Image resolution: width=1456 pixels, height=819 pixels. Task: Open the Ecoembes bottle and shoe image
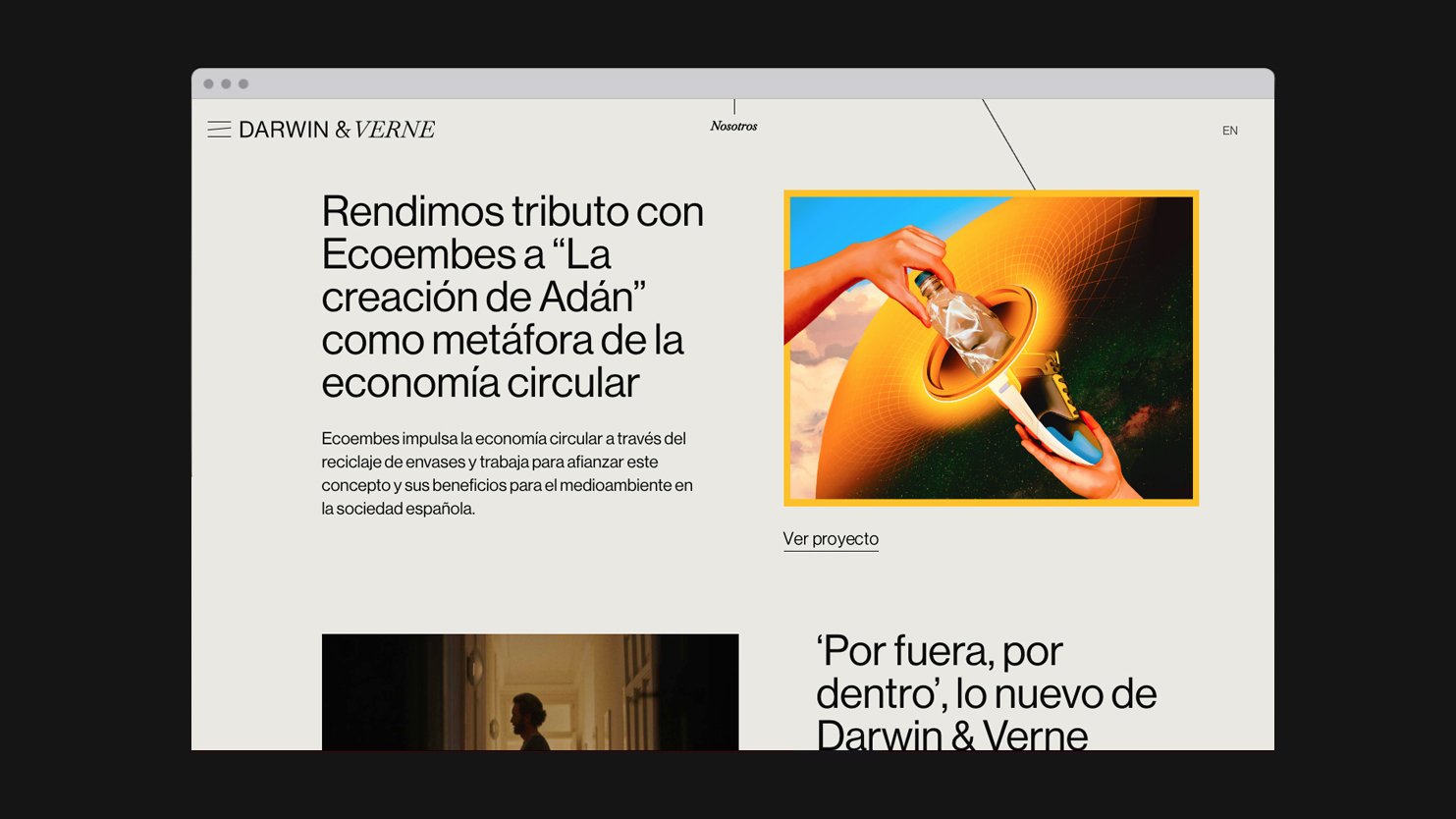pyautogui.click(x=991, y=348)
